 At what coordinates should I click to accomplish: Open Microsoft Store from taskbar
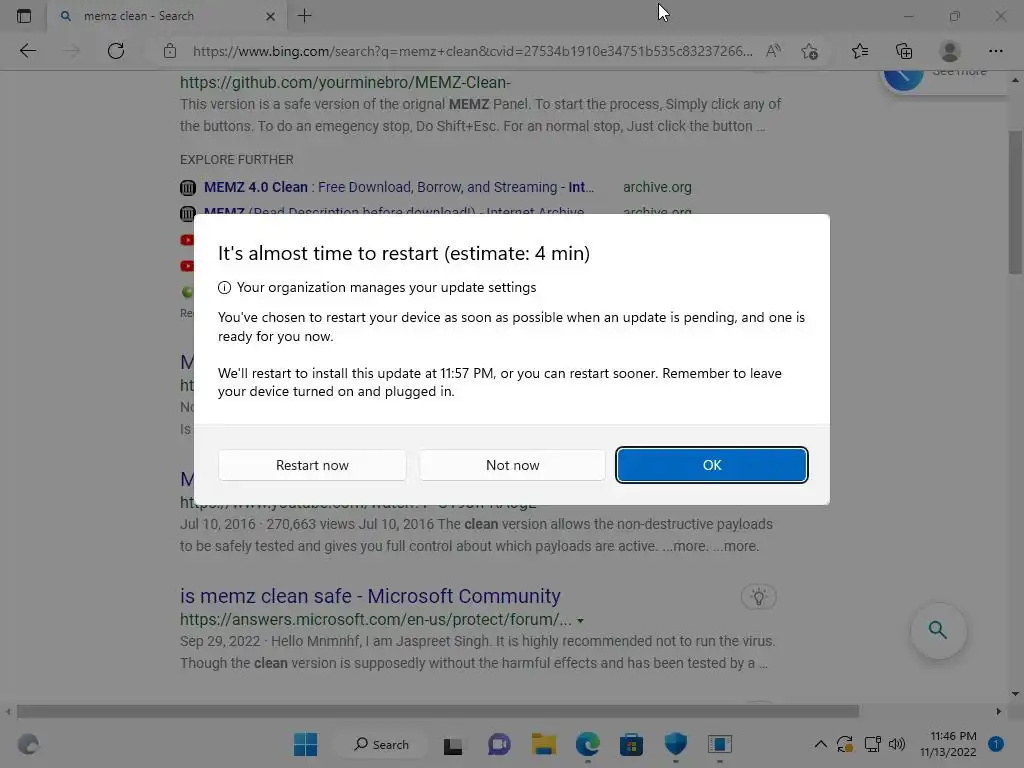631,744
